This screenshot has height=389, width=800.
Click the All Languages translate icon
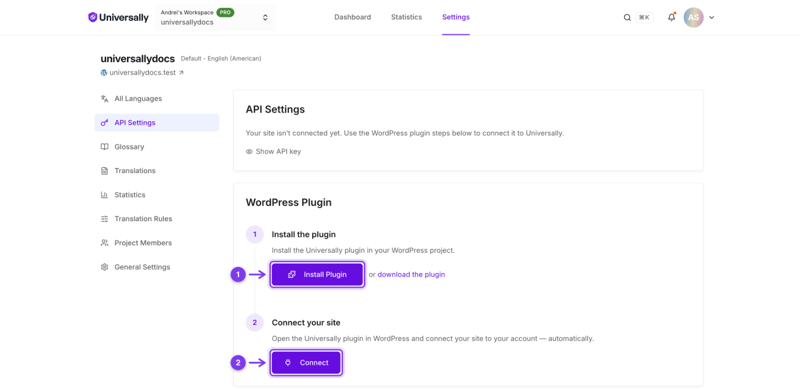coord(105,99)
